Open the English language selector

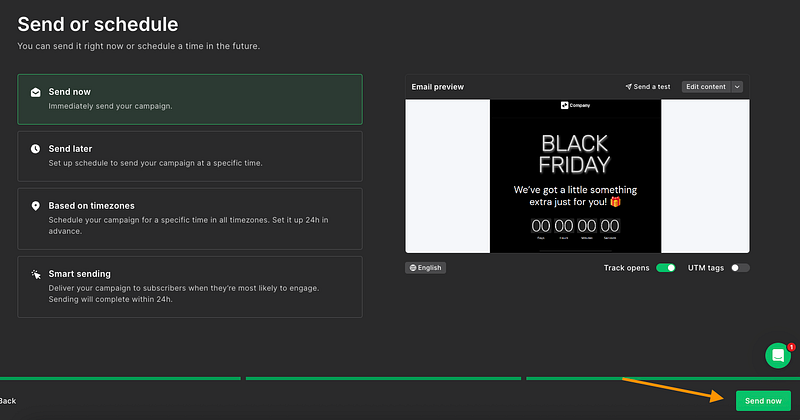point(426,268)
